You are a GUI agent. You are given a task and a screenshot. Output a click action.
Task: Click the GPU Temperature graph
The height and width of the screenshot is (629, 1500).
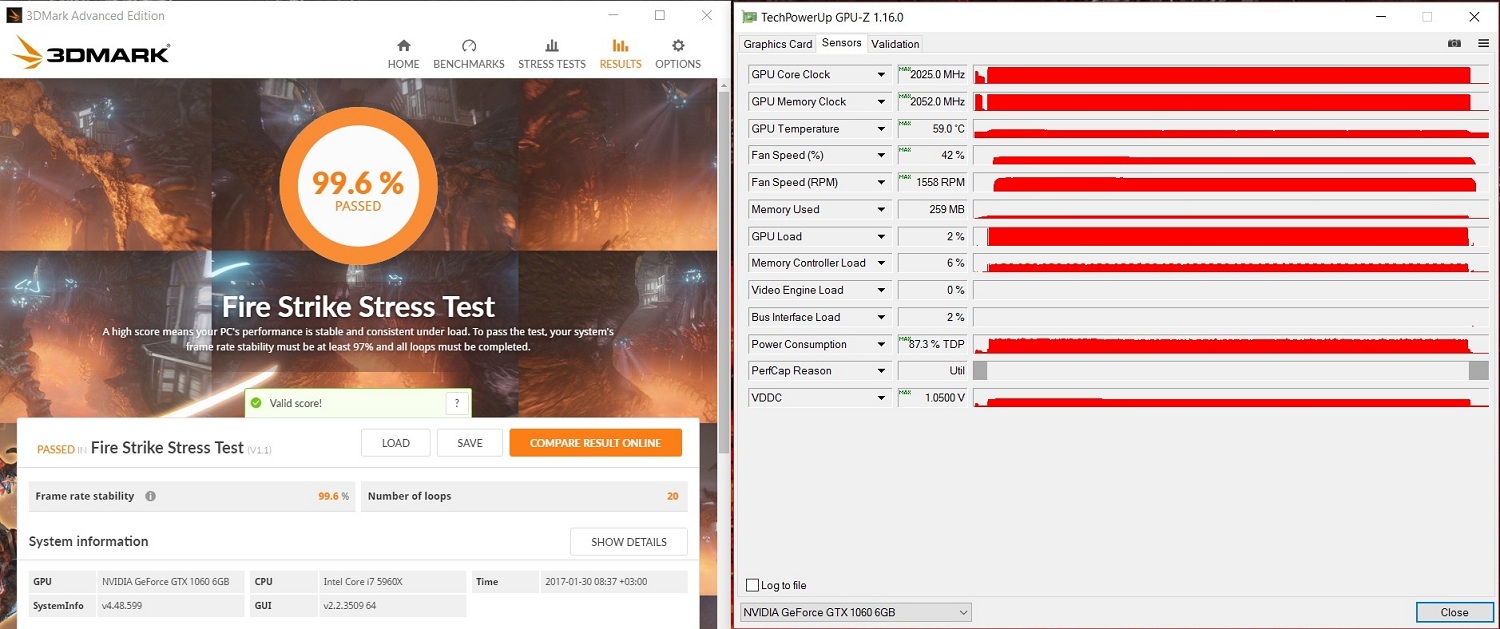[x=1231, y=129]
